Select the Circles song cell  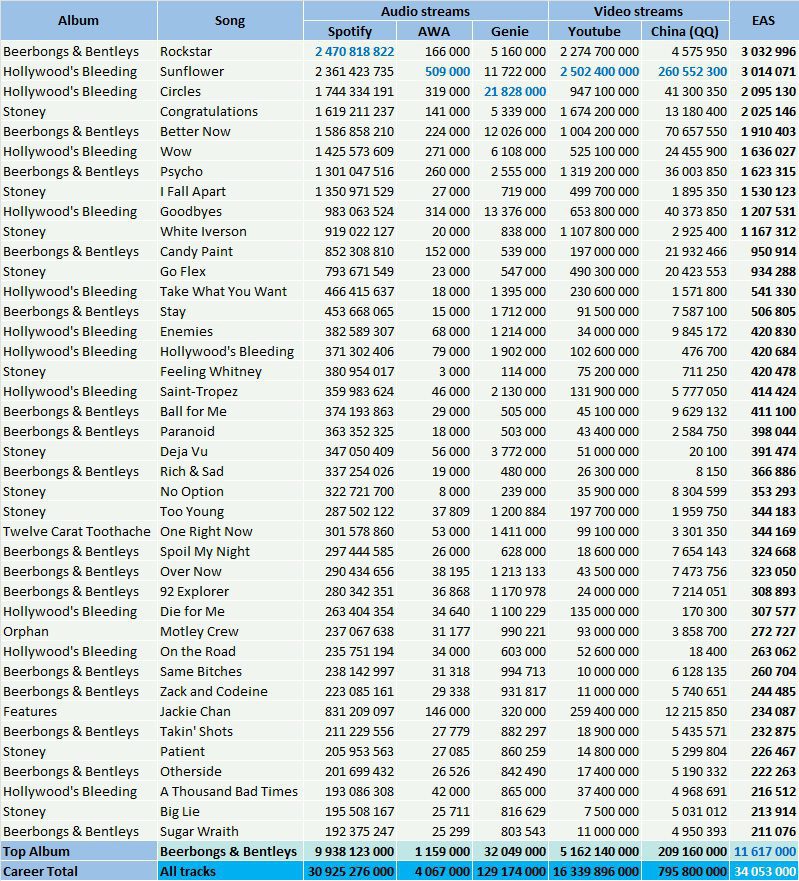click(230, 92)
